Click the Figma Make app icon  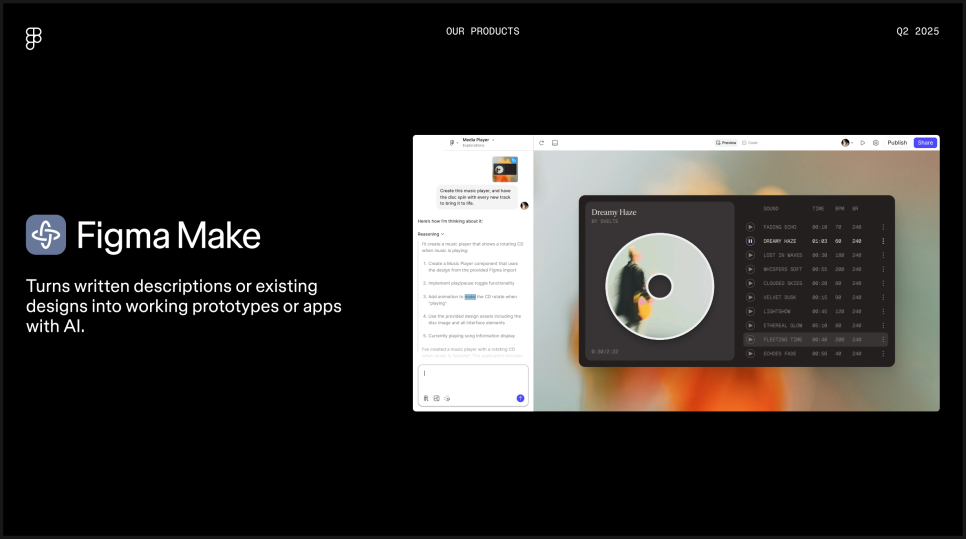46,235
